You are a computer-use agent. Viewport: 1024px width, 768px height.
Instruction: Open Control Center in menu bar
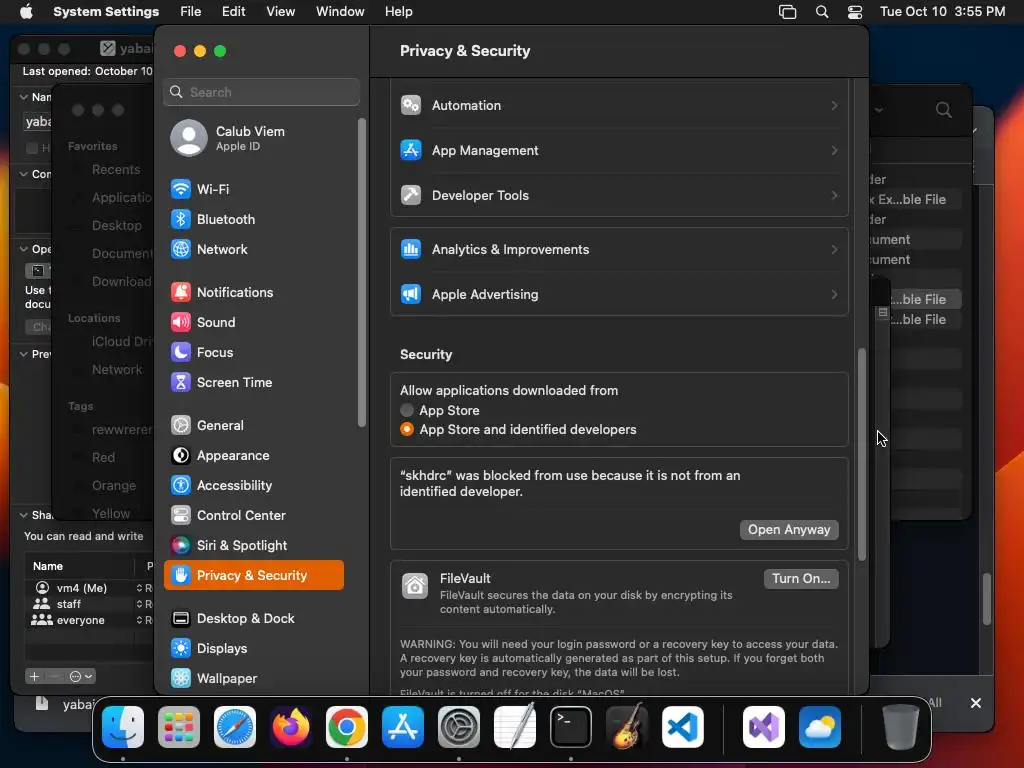pyautogui.click(x=855, y=12)
